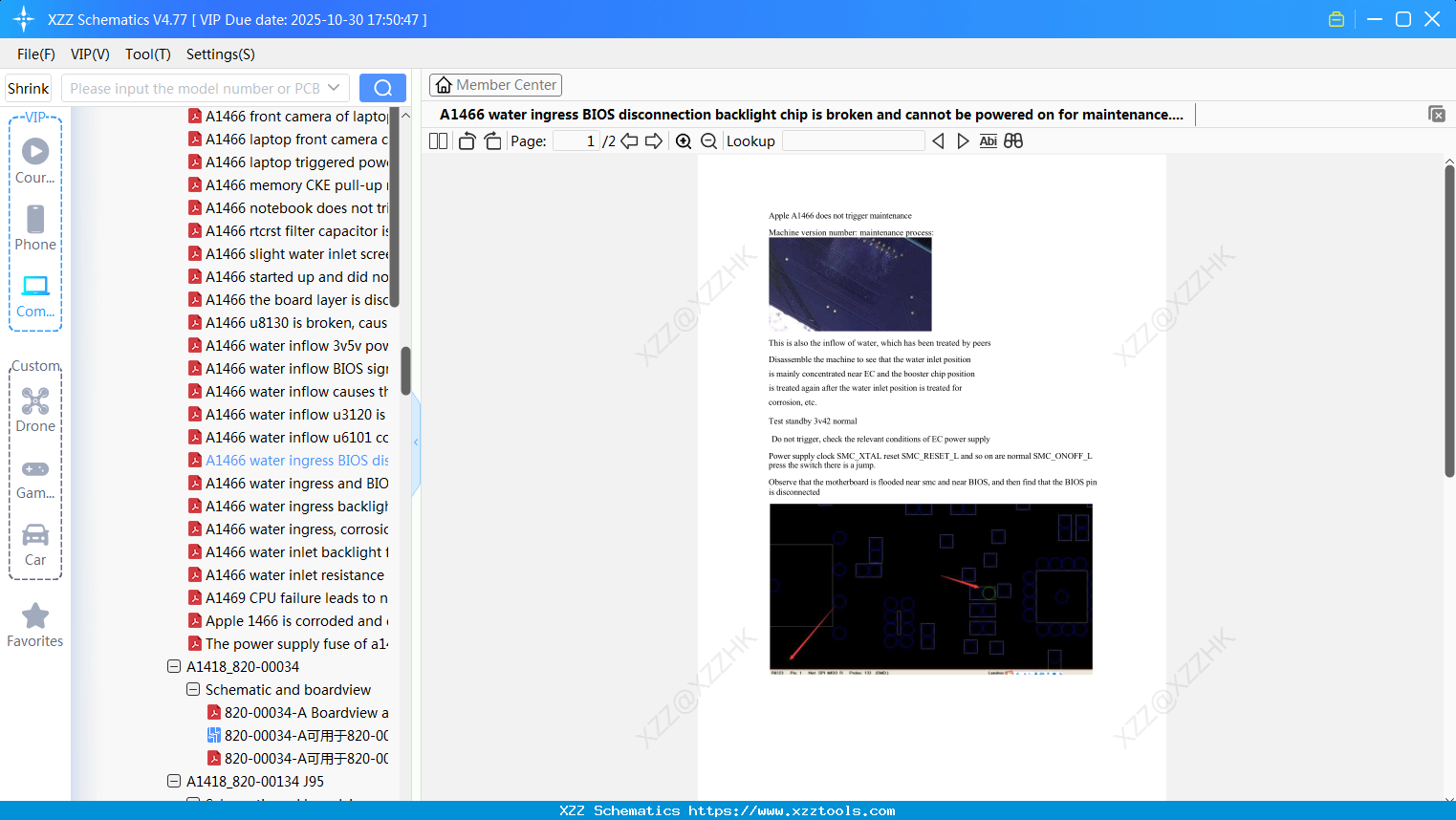Rotate the page clockwise
The width and height of the screenshot is (1456, 820).
pyautogui.click(x=492, y=141)
